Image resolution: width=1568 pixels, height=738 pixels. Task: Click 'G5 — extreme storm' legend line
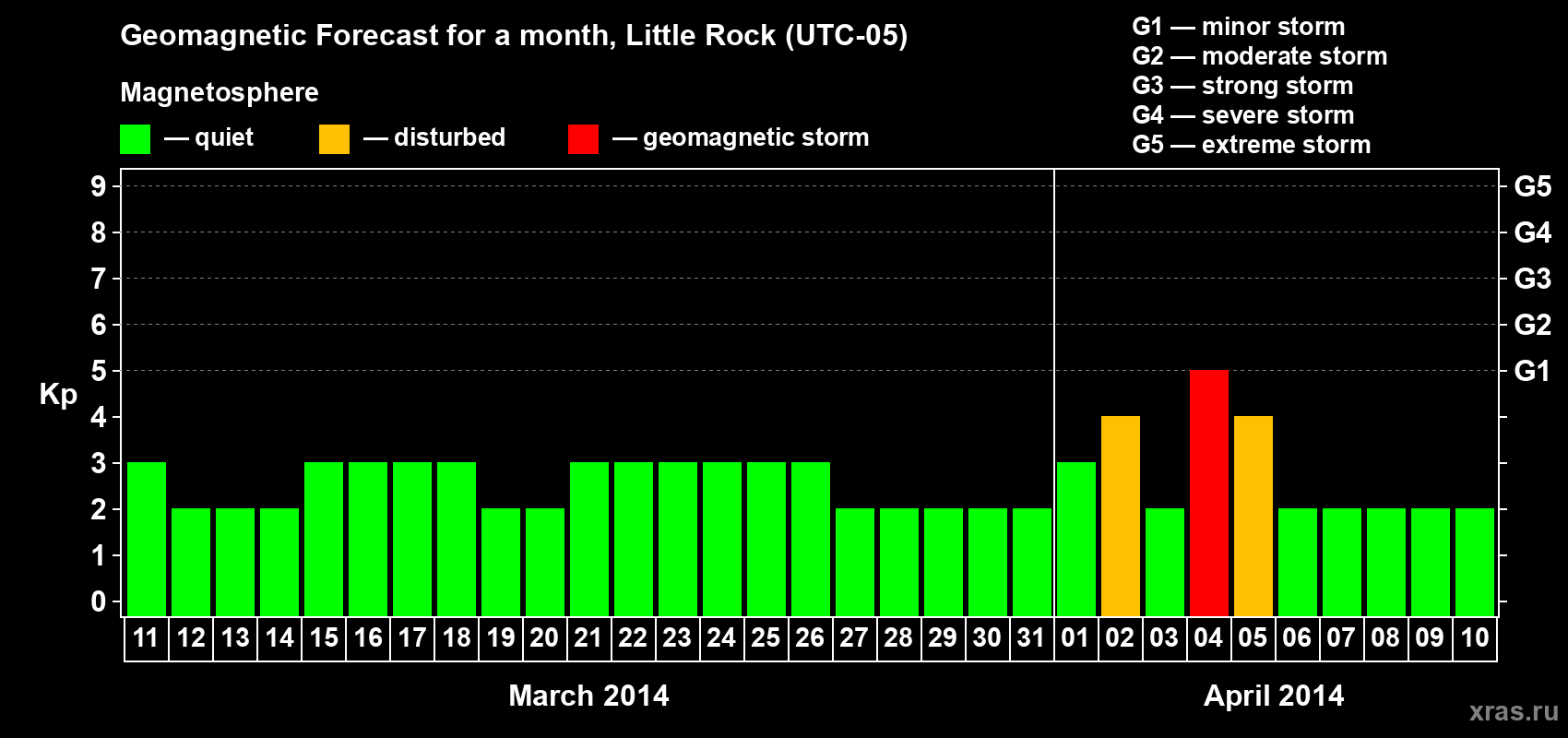point(1252,145)
